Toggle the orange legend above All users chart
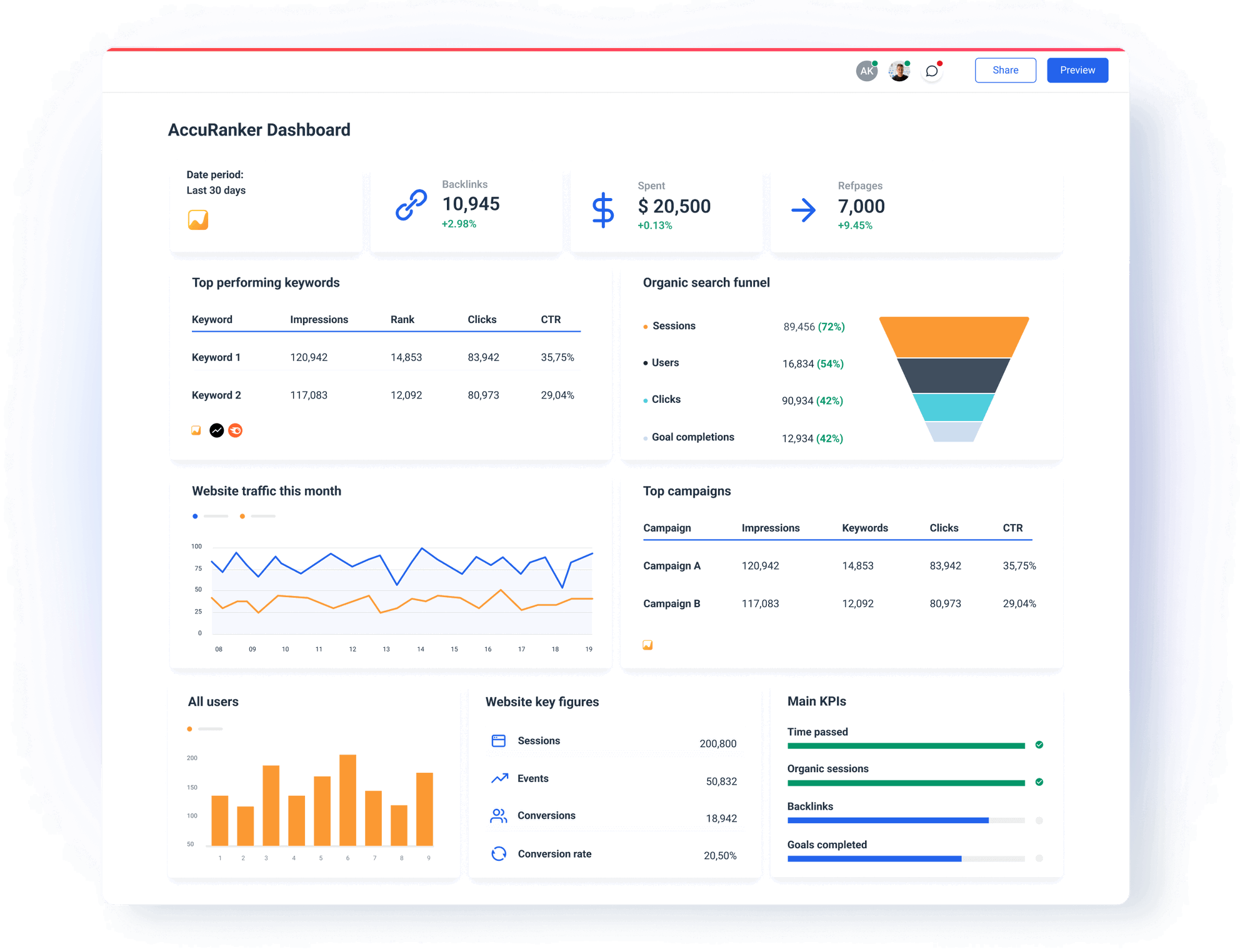The height and width of the screenshot is (952, 1240). click(189, 728)
